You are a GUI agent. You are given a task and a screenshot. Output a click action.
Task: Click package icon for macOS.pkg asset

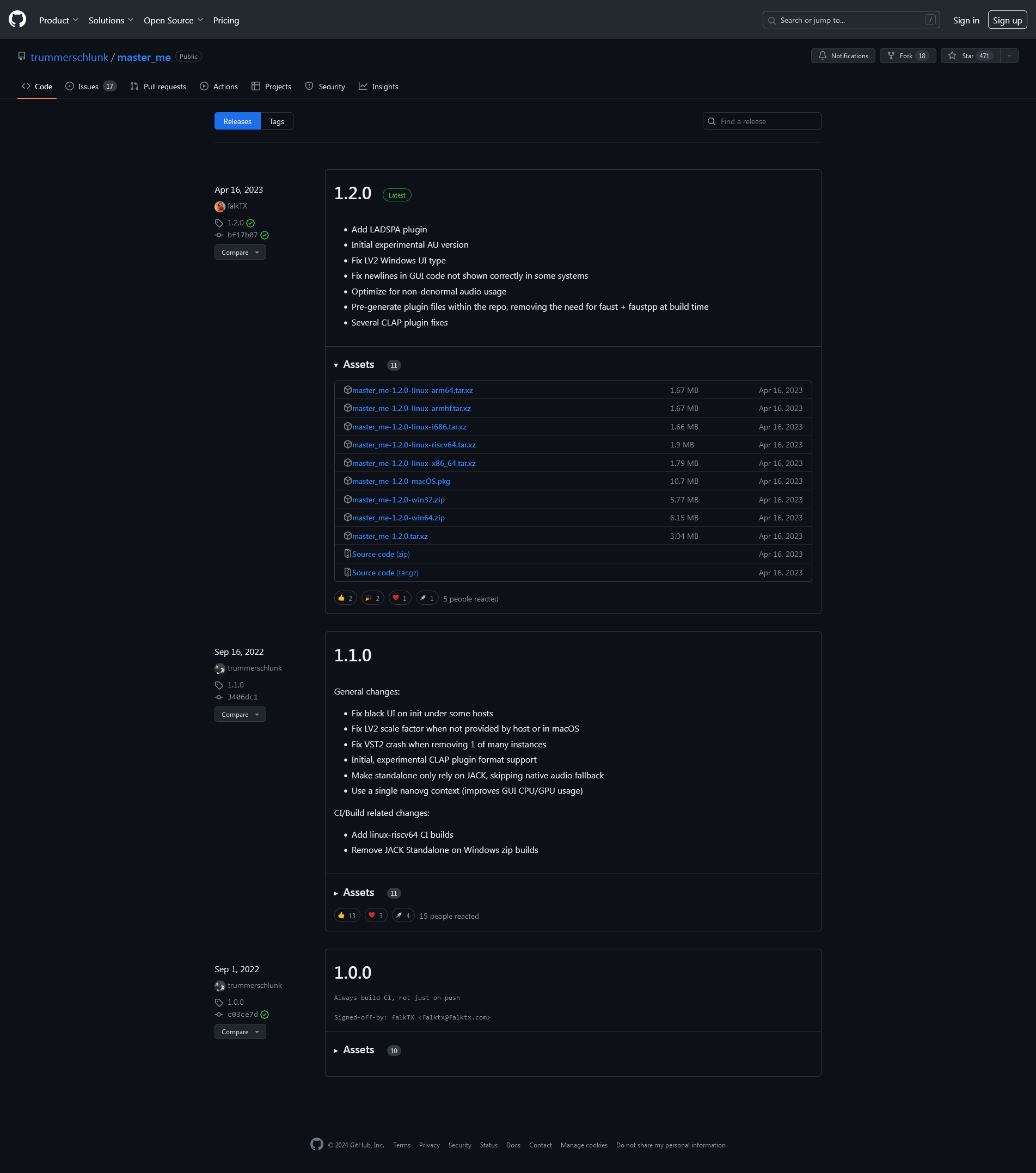tap(348, 481)
